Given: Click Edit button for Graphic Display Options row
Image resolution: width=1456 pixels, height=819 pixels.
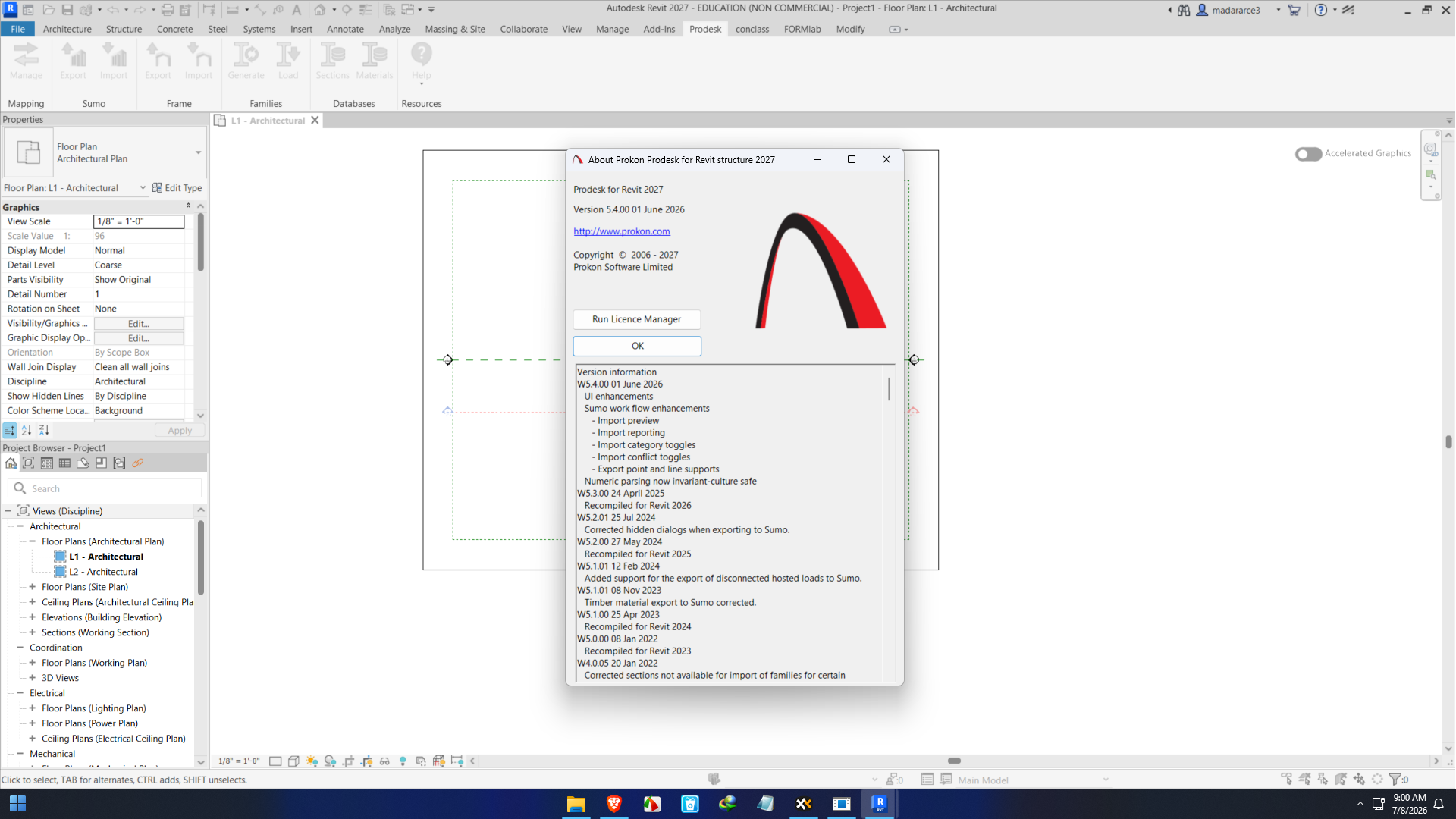Looking at the screenshot, I should [139, 338].
